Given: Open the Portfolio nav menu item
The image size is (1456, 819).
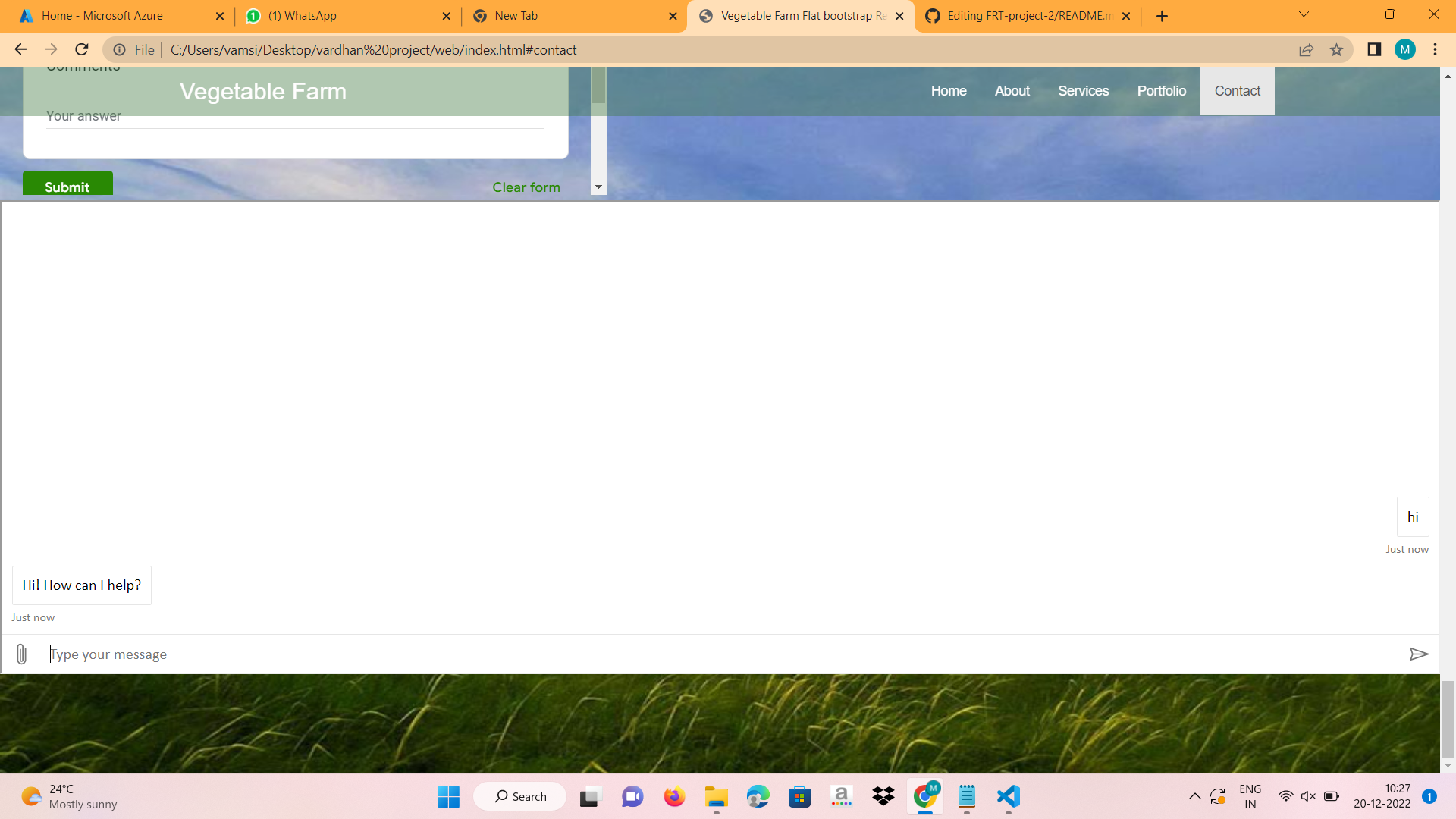Looking at the screenshot, I should (1161, 91).
